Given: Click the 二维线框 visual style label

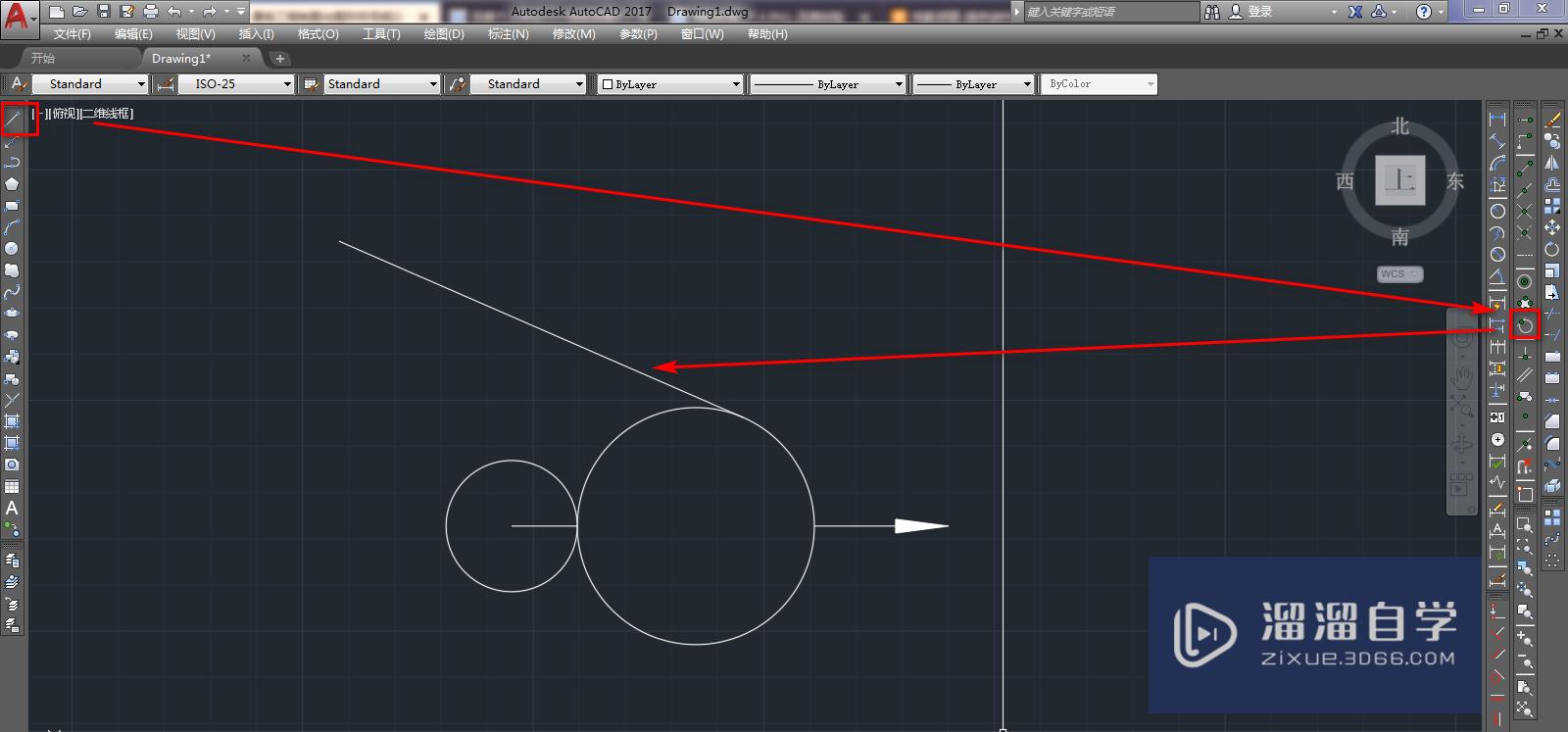Looking at the screenshot, I should point(107,114).
